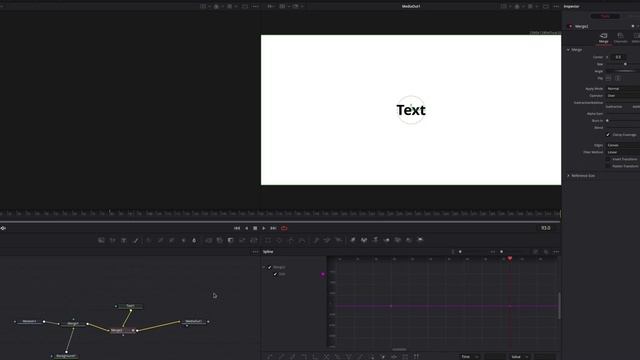Select the Background1 node
Screen dimensions: 640x360
66,356
